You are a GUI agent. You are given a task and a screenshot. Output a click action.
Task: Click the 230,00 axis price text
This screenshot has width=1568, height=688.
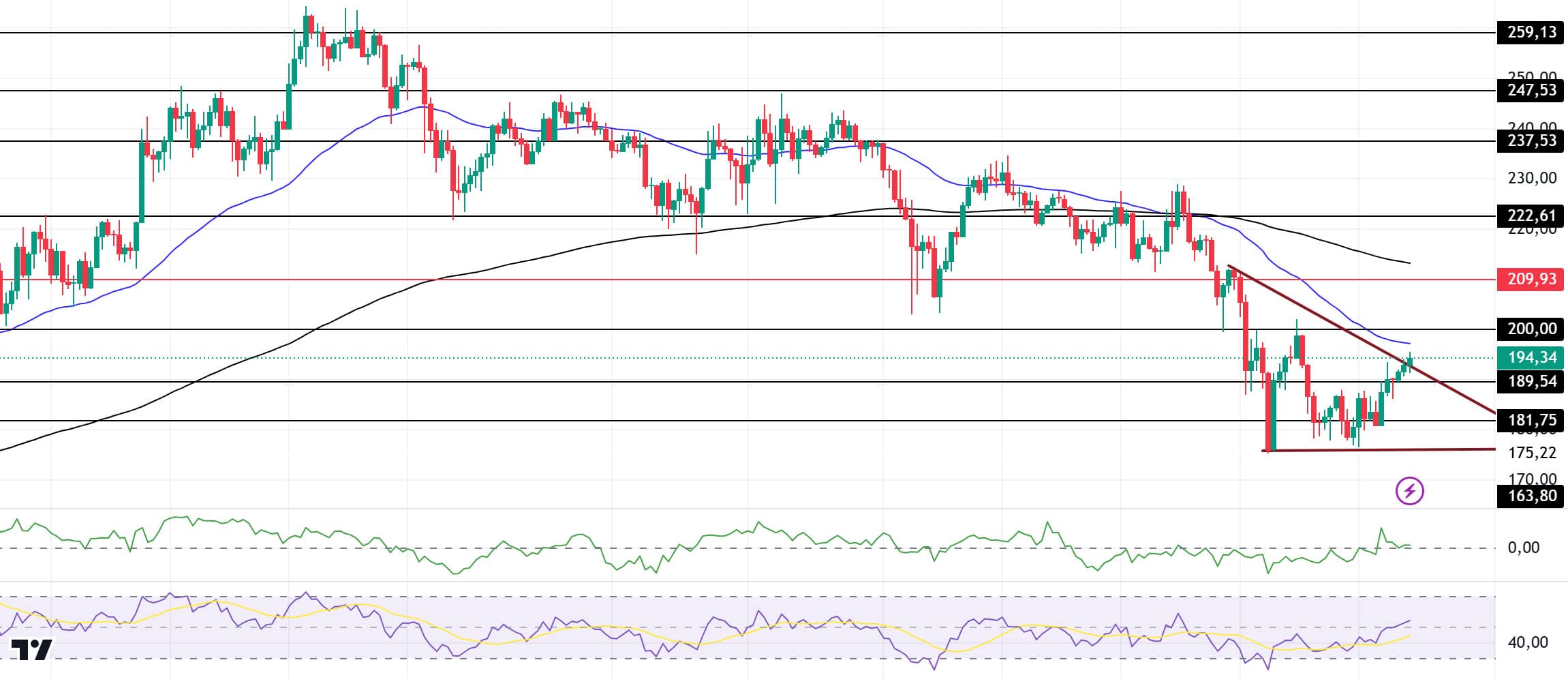[1532, 179]
